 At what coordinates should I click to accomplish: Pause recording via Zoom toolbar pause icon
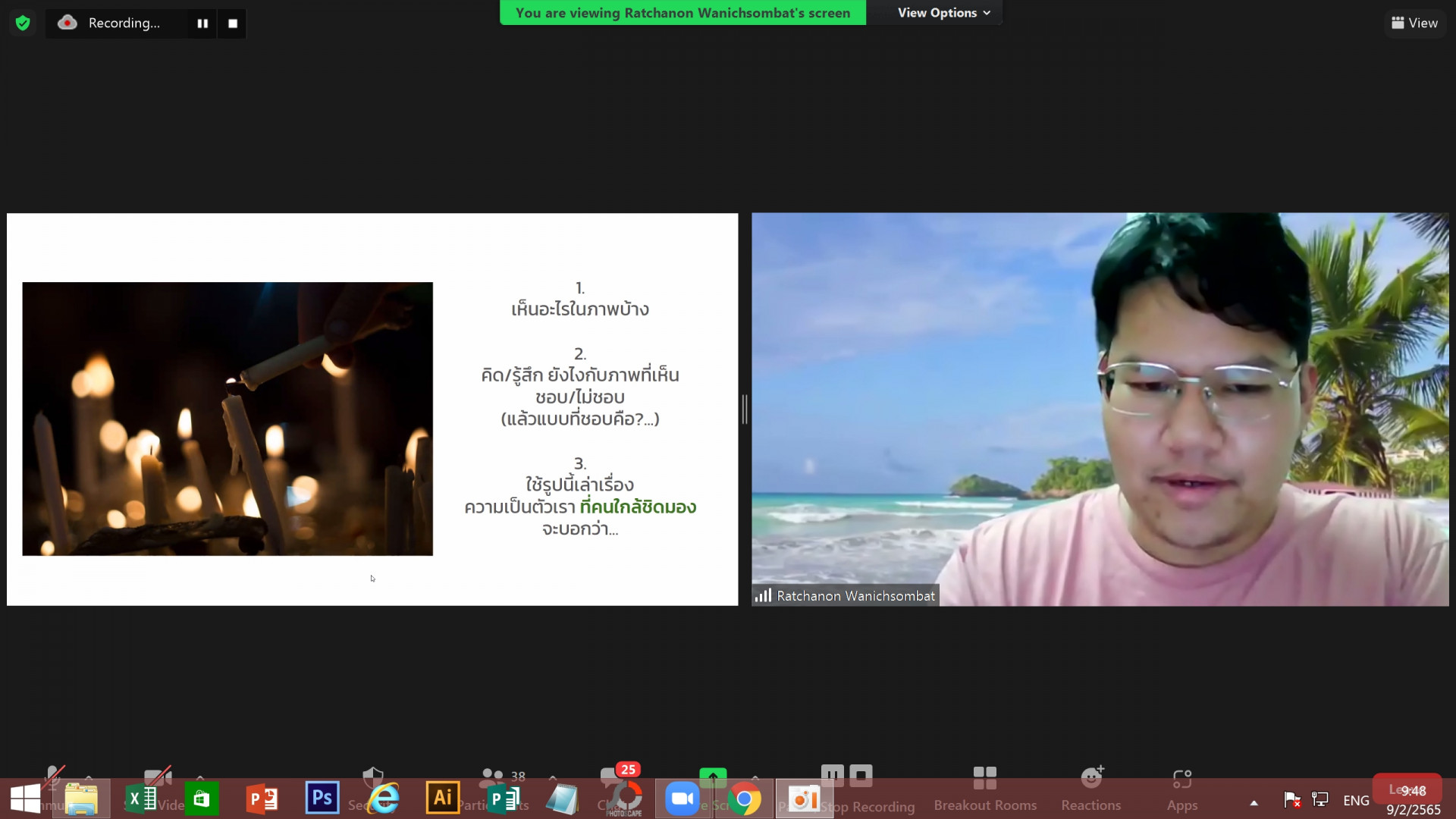coord(833,775)
